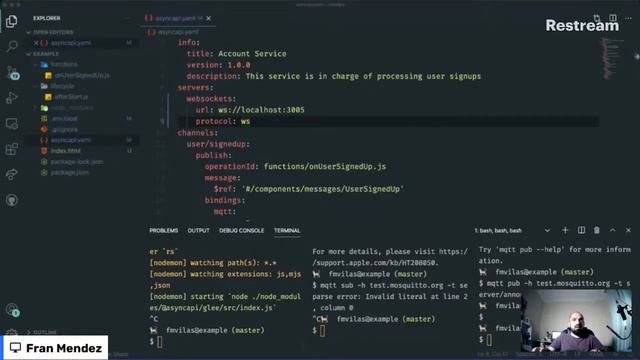Open the editor More Actions ellipsis

click(629, 18)
